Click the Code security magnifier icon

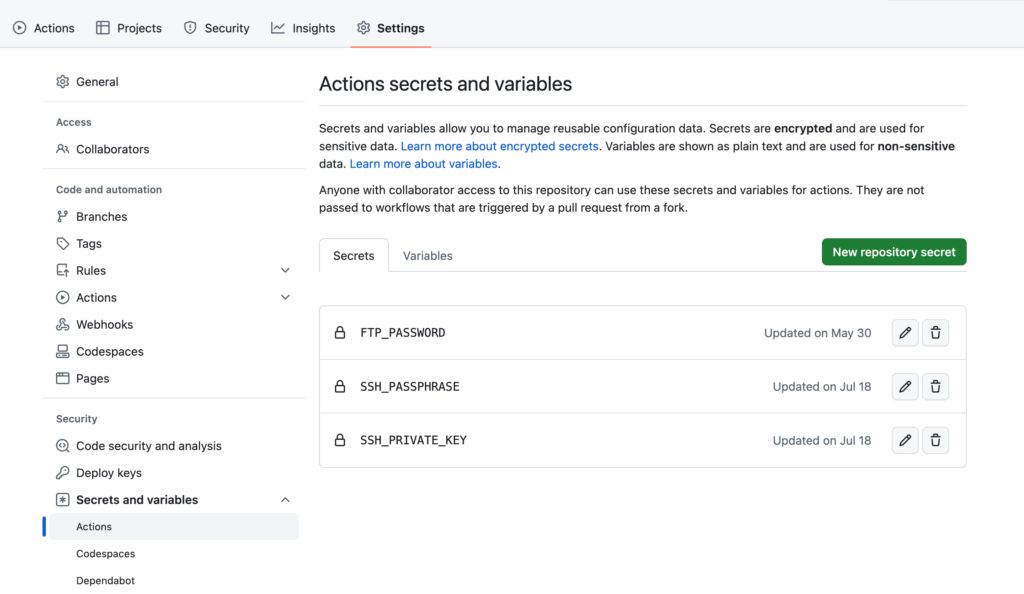click(63, 446)
